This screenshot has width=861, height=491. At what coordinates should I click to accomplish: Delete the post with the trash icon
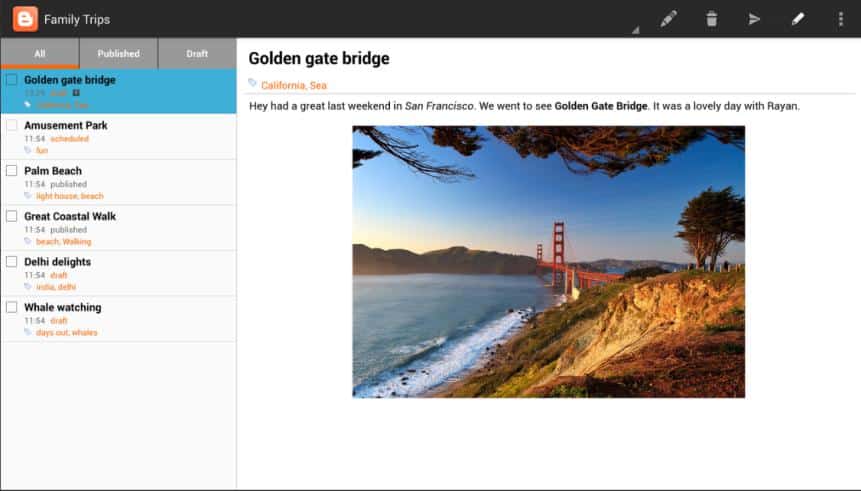tap(711, 19)
